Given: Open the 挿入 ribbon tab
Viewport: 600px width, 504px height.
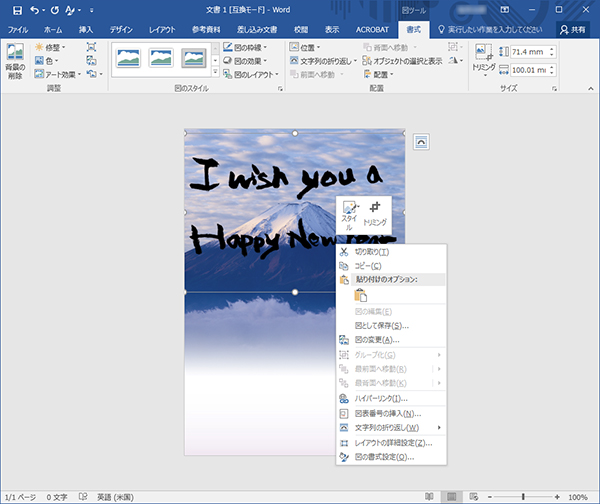Looking at the screenshot, I should coord(86,30).
